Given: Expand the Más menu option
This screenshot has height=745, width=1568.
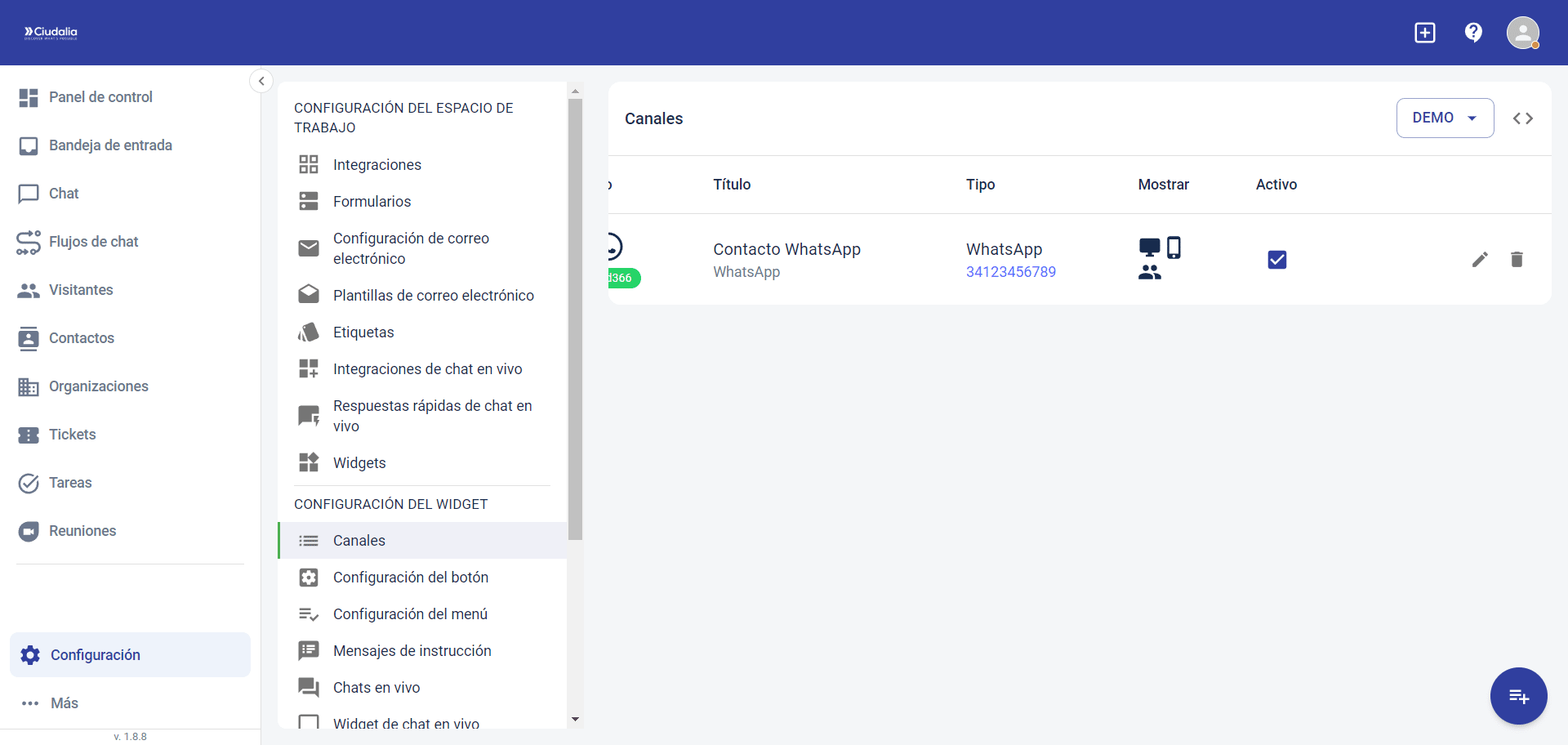Looking at the screenshot, I should coord(63,703).
